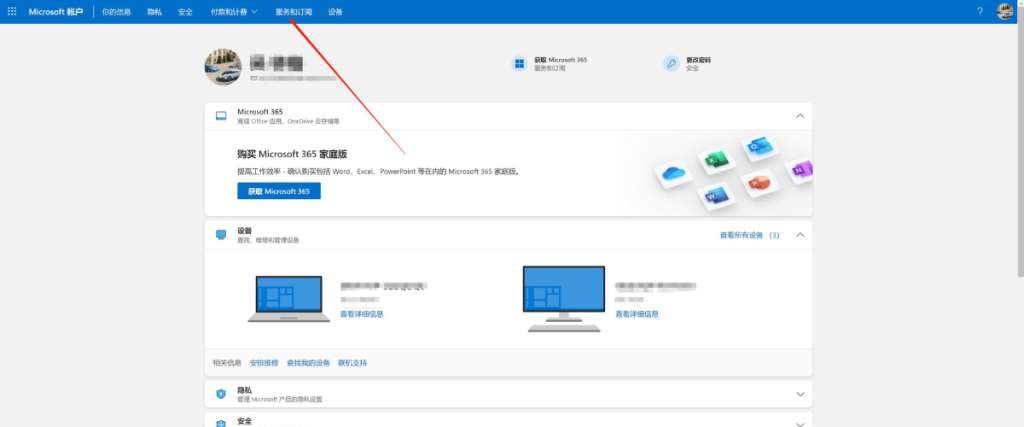
Task: Open the app launcher waffle icon
Action: click(x=11, y=11)
